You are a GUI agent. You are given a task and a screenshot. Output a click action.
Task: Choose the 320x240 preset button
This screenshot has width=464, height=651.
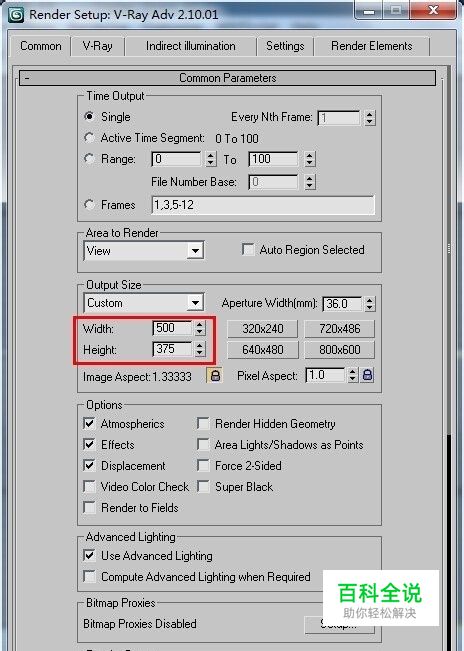(x=263, y=329)
